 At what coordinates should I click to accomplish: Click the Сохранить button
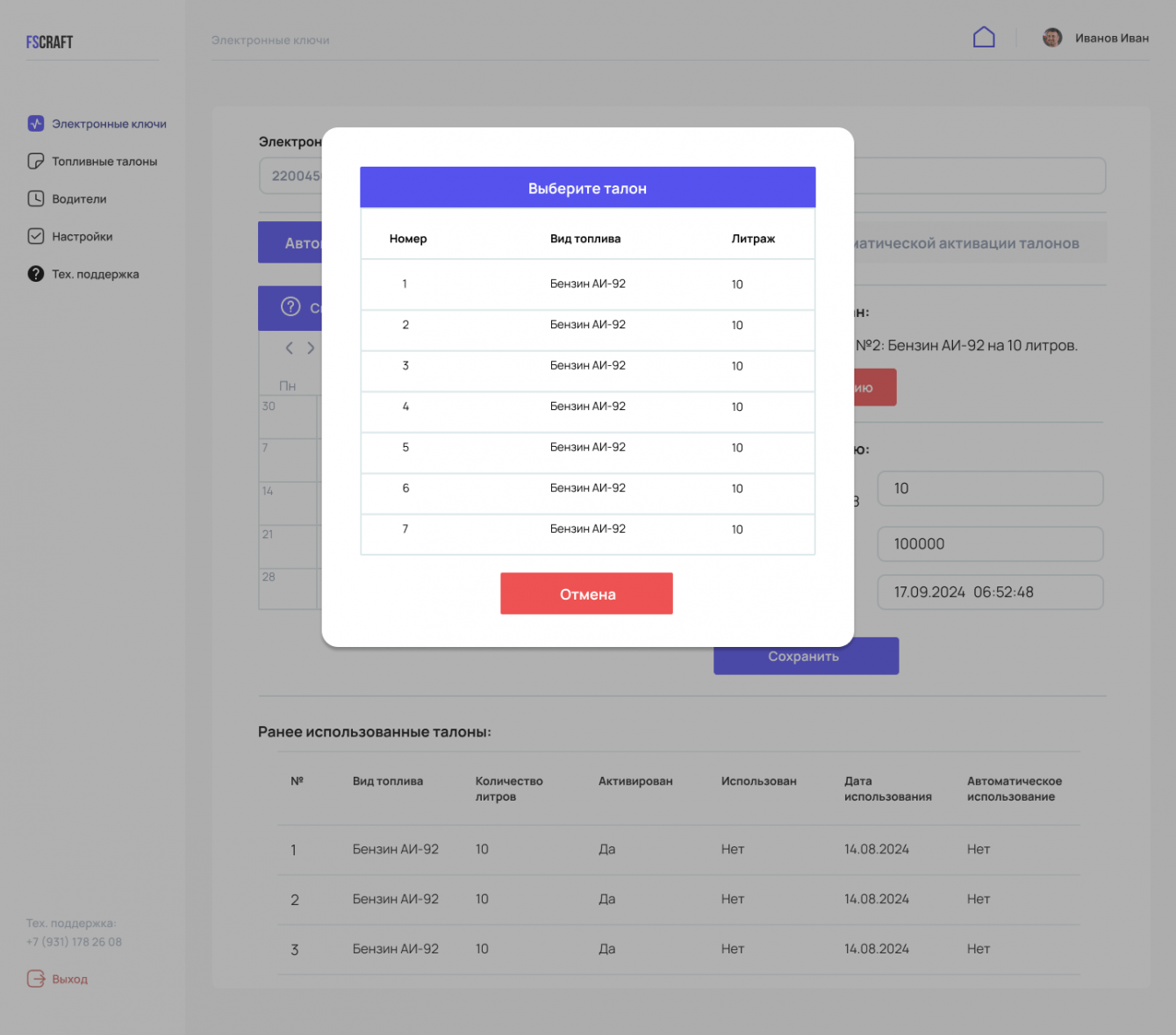(806, 656)
